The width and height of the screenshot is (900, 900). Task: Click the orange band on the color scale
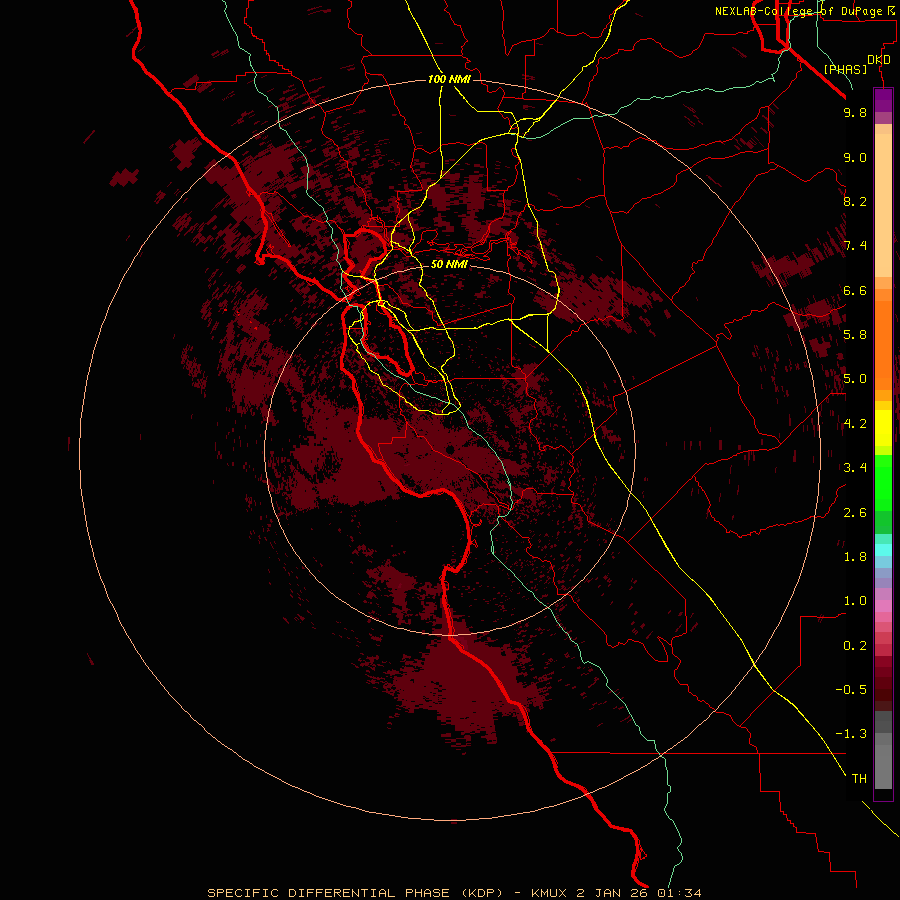pos(883,344)
